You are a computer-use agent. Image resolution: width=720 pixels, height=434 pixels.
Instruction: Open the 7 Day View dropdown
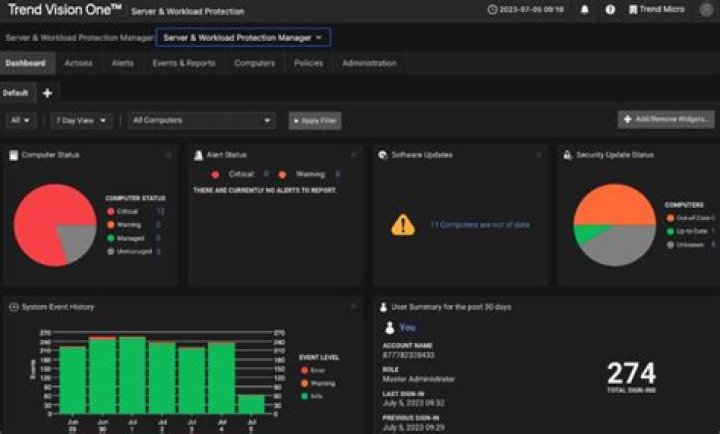[x=81, y=120]
